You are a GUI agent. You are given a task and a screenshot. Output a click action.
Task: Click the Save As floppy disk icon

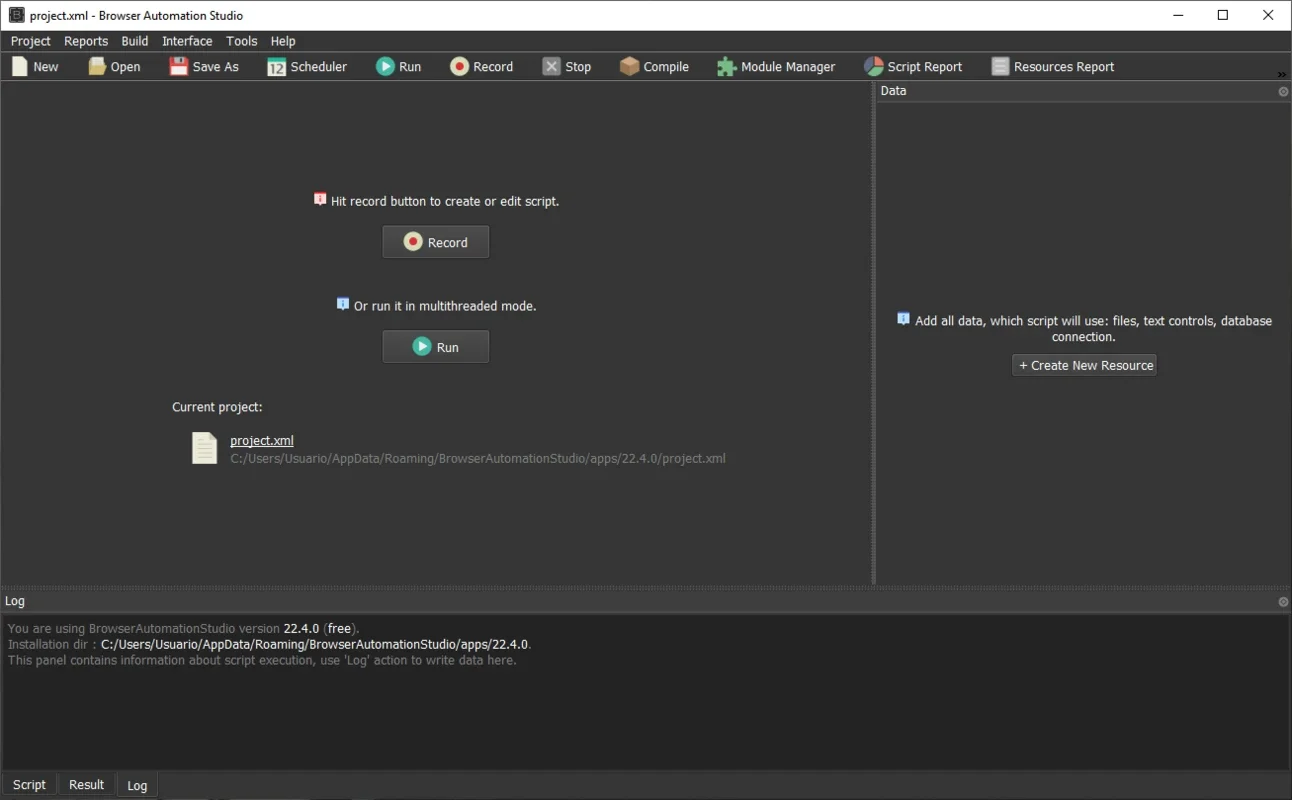(x=178, y=67)
